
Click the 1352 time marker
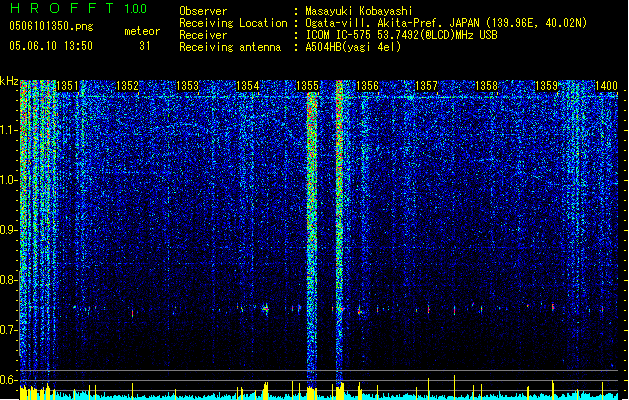127,86
